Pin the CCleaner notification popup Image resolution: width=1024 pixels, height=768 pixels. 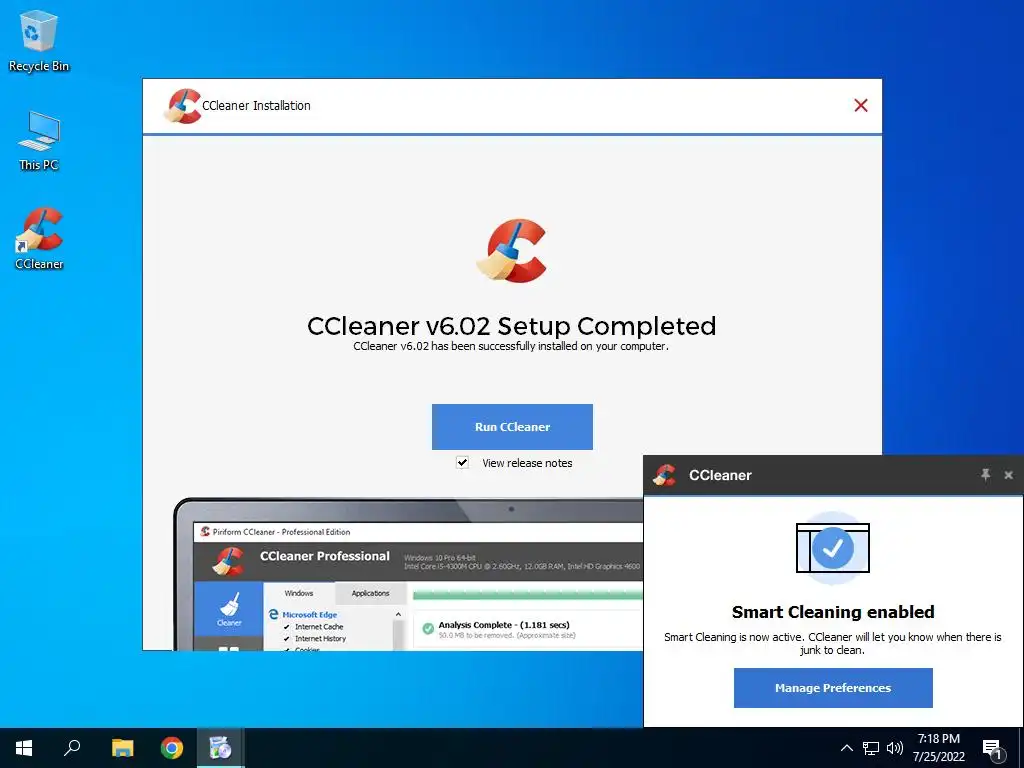(x=985, y=475)
